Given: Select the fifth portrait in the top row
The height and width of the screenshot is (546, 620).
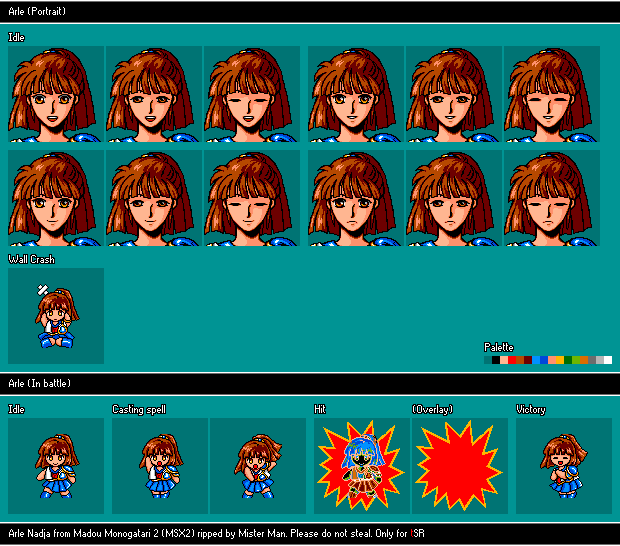Looking at the screenshot, I should click(x=454, y=94).
